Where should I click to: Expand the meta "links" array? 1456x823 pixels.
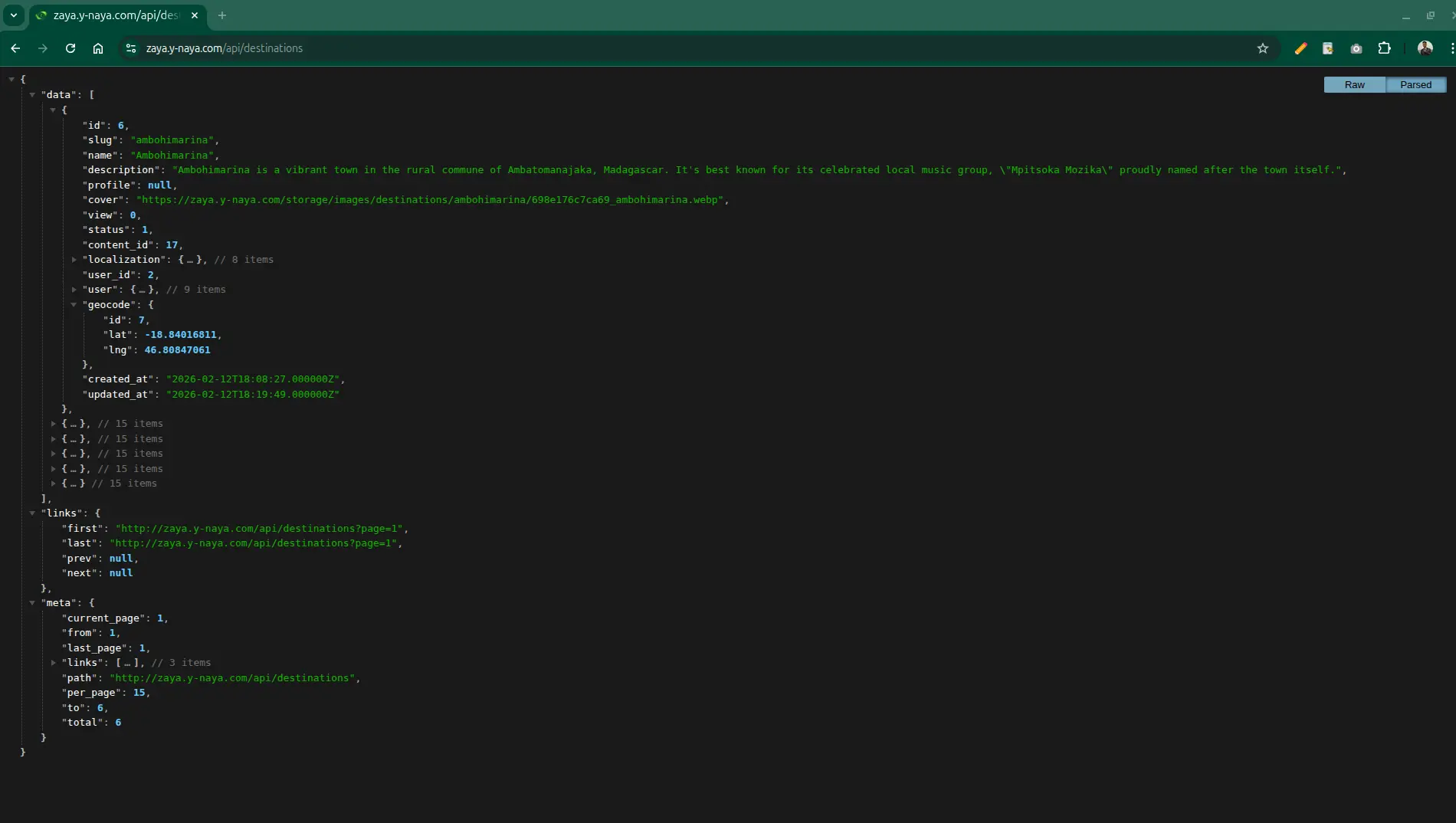click(54, 663)
